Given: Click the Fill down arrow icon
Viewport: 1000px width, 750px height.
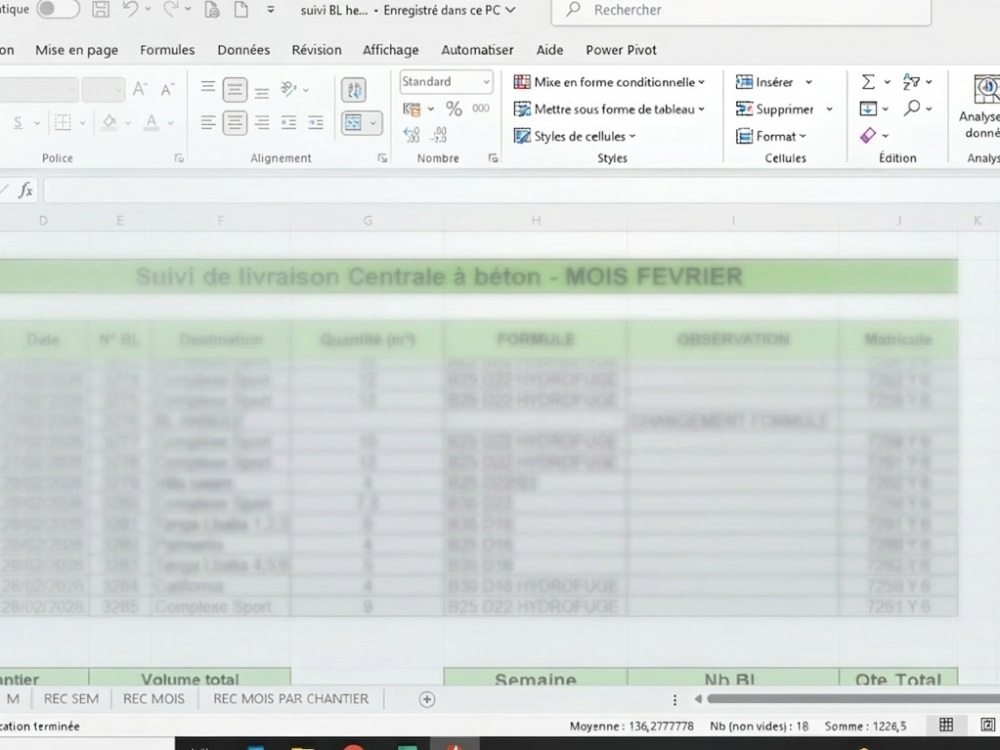Looking at the screenshot, I should click(869, 108).
